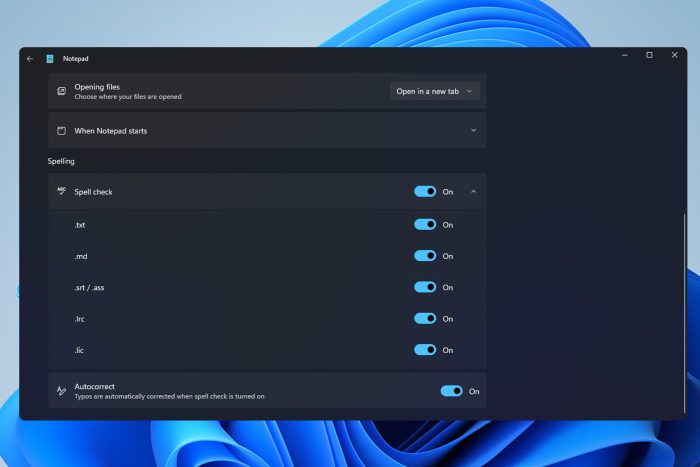Click 'Choose where your files are opened' text
The height and width of the screenshot is (467, 700).
pos(128,96)
